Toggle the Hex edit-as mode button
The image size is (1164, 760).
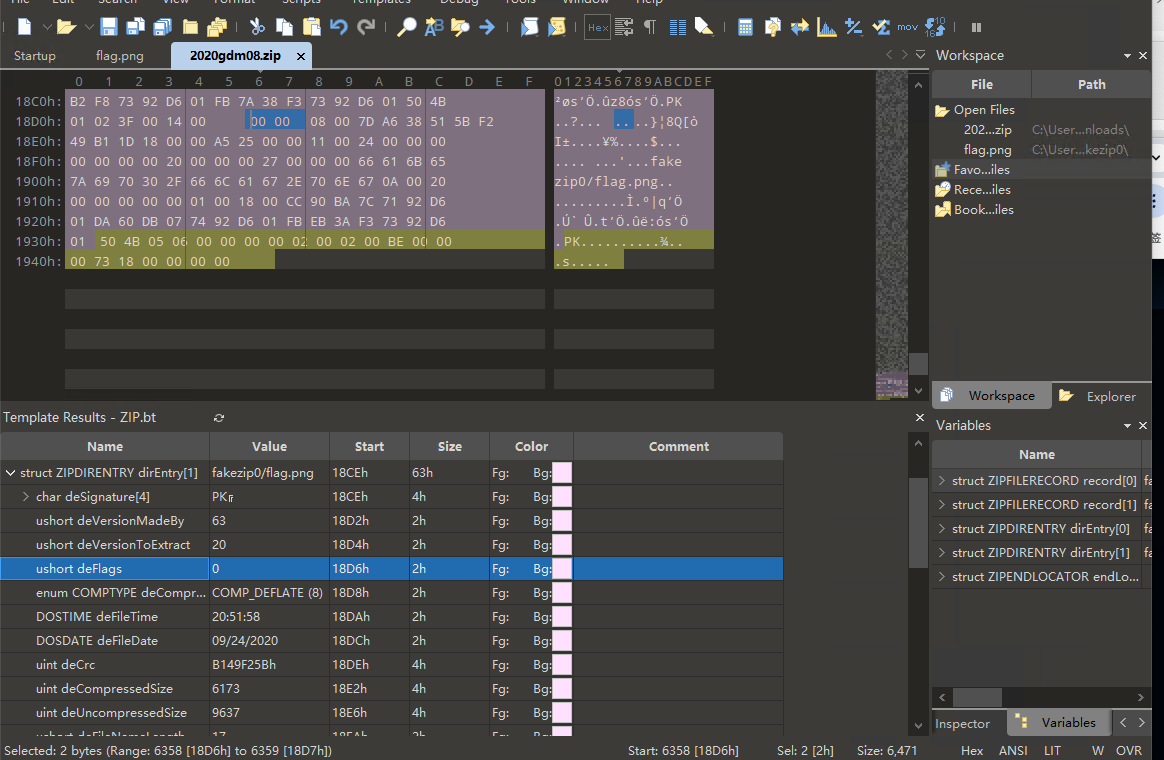(597, 27)
